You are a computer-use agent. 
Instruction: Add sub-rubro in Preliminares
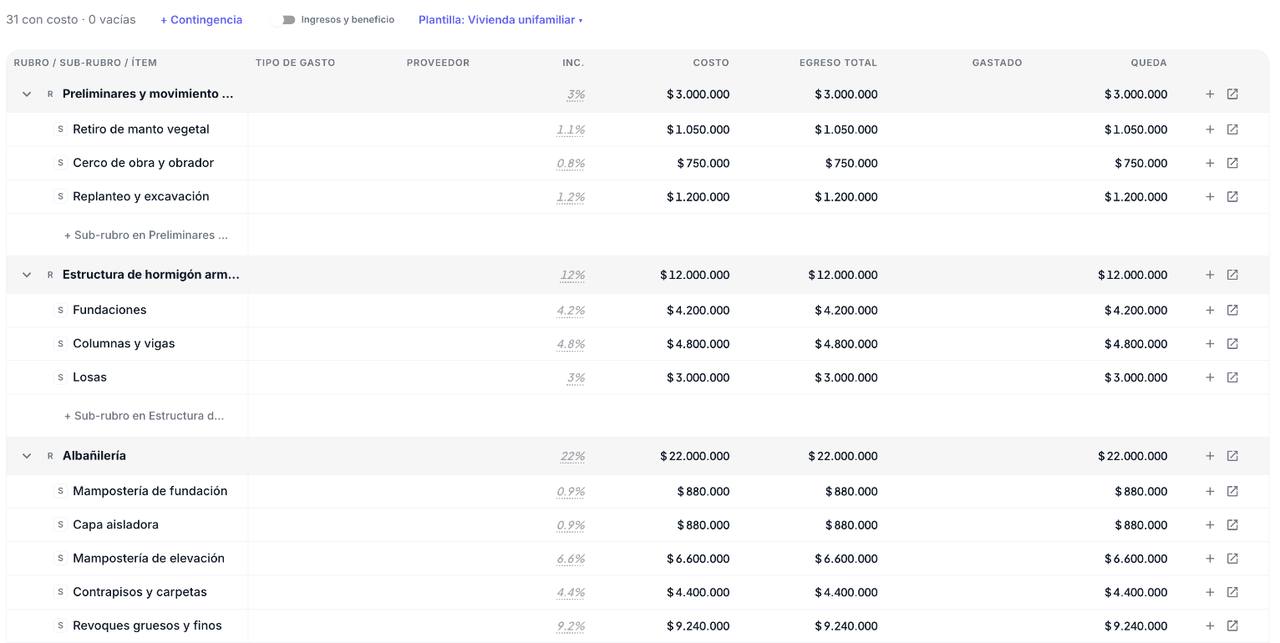pos(146,235)
